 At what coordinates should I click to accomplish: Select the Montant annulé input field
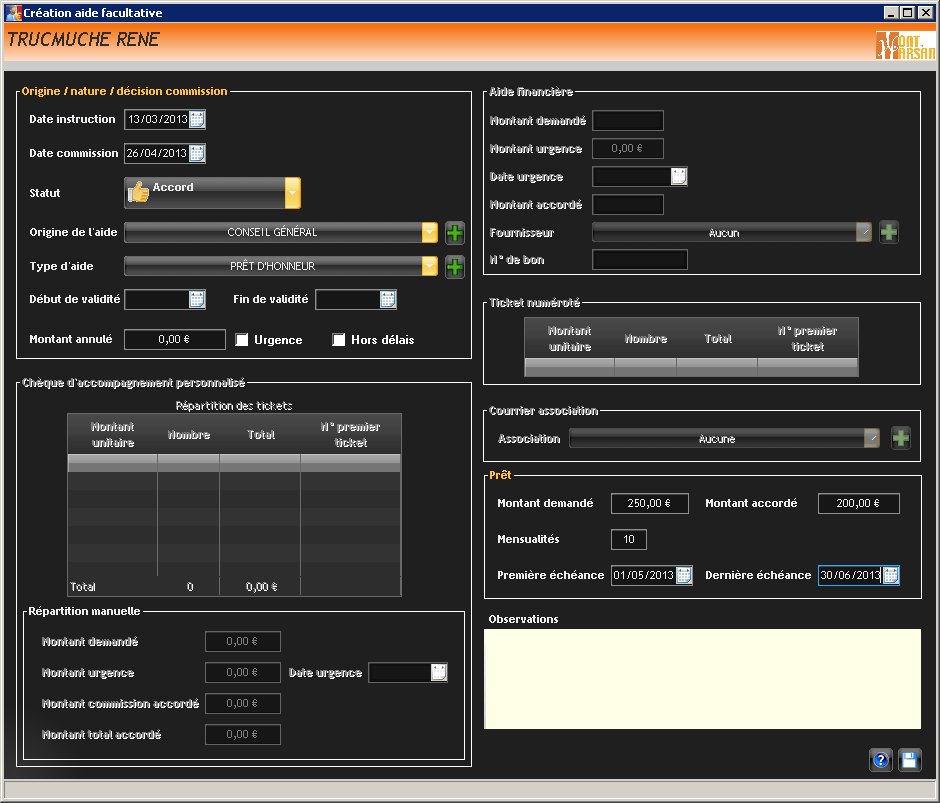tap(174, 340)
